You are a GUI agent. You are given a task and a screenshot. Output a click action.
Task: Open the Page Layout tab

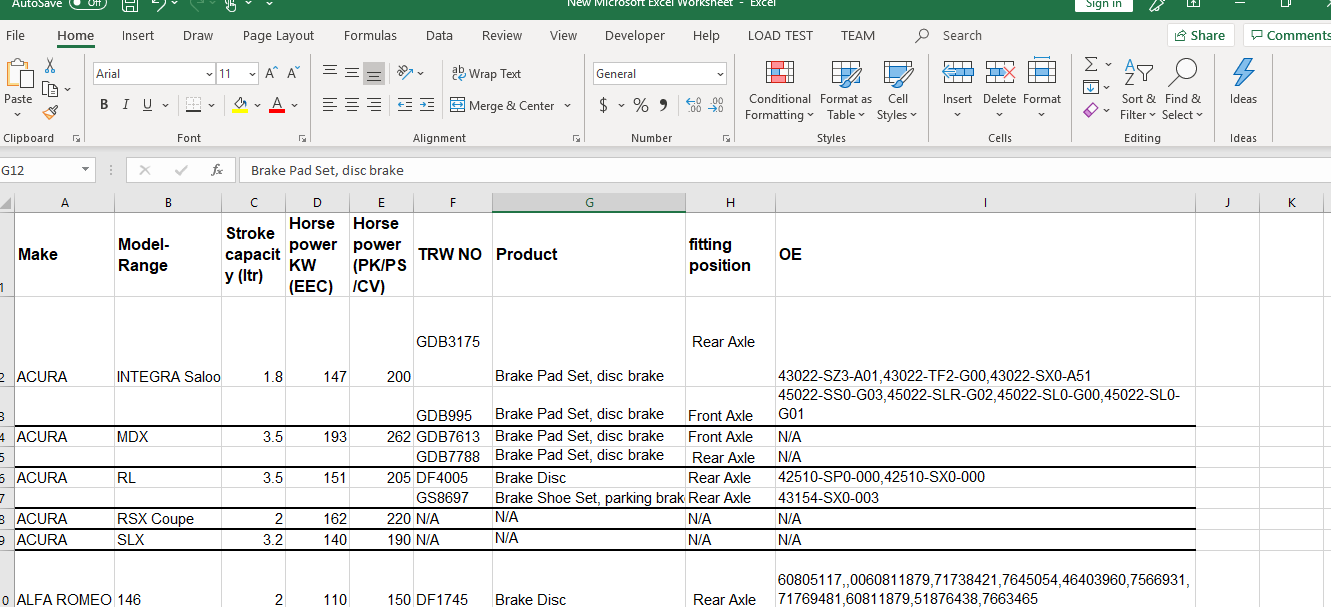pyautogui.click(x=278, y=35)
